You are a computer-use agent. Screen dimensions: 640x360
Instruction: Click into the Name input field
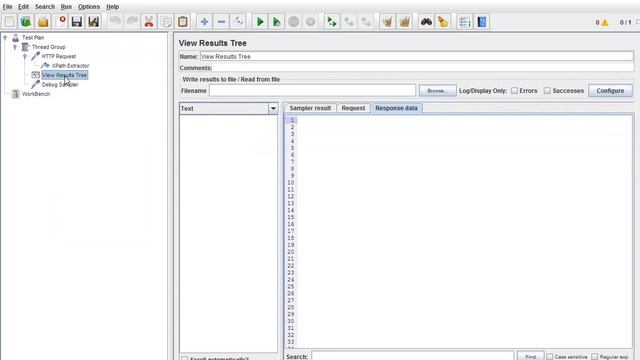(417, 56)
